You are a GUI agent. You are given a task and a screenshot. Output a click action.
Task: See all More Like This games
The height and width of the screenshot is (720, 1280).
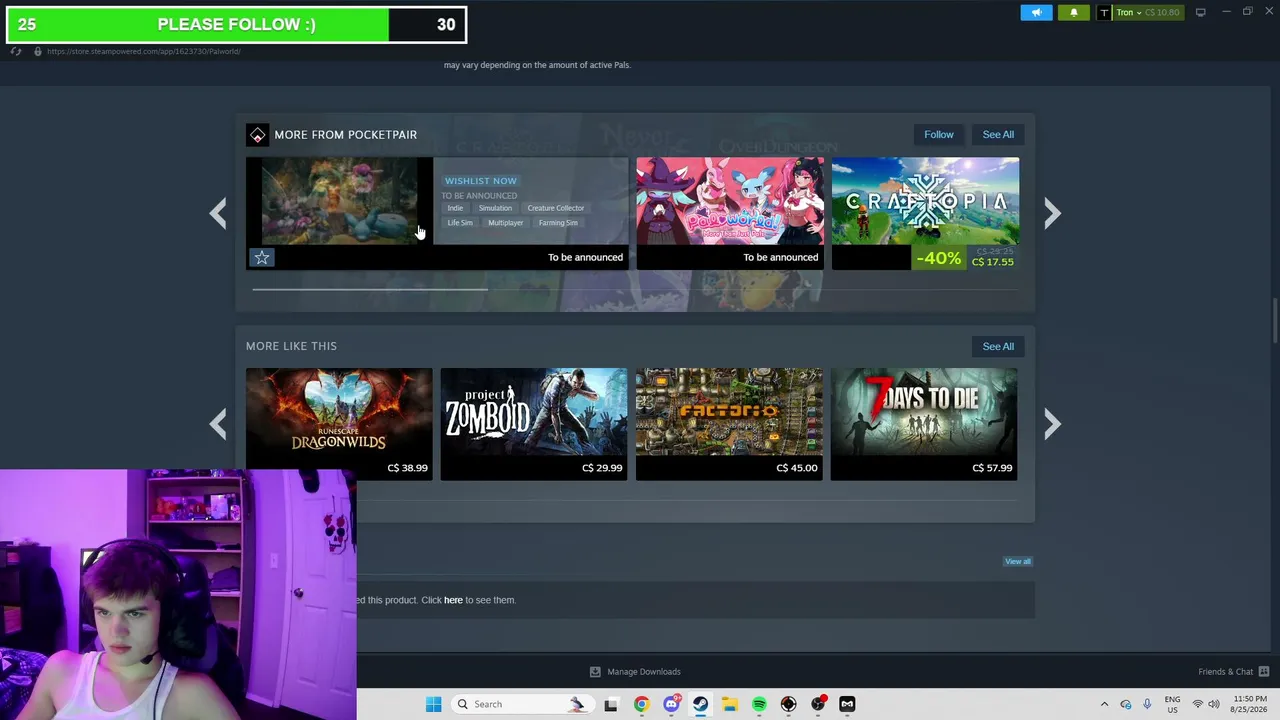(998, 346)
